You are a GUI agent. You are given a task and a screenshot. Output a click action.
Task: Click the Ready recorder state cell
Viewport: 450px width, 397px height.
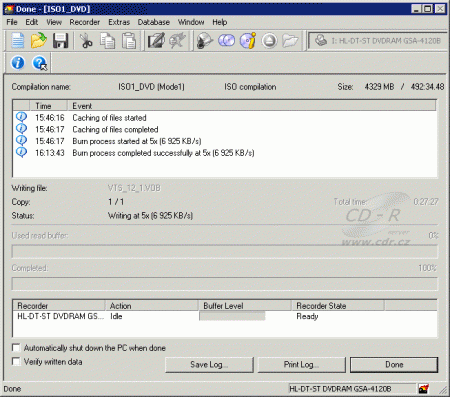click(307, 316)
